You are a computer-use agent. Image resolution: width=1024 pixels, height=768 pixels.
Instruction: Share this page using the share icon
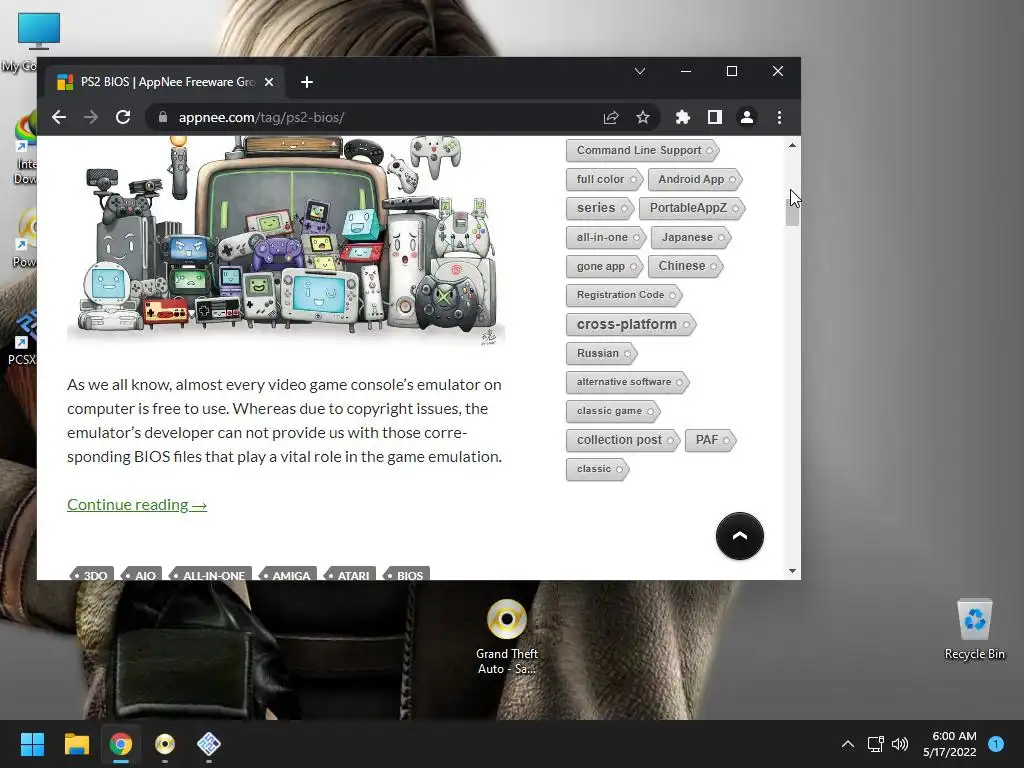(x=611, y=117)
